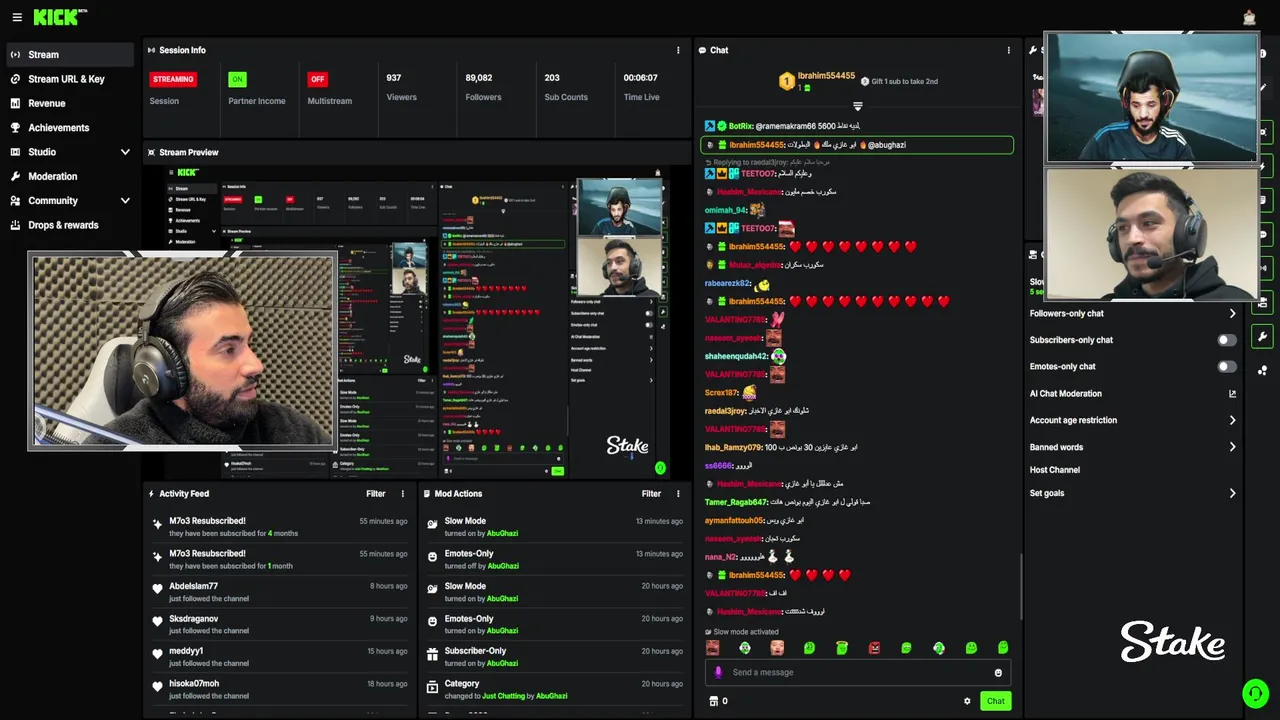Open the Activity Feed Filter dropdown
This screenshot has width=1280, height=720.
pos(375,493)
